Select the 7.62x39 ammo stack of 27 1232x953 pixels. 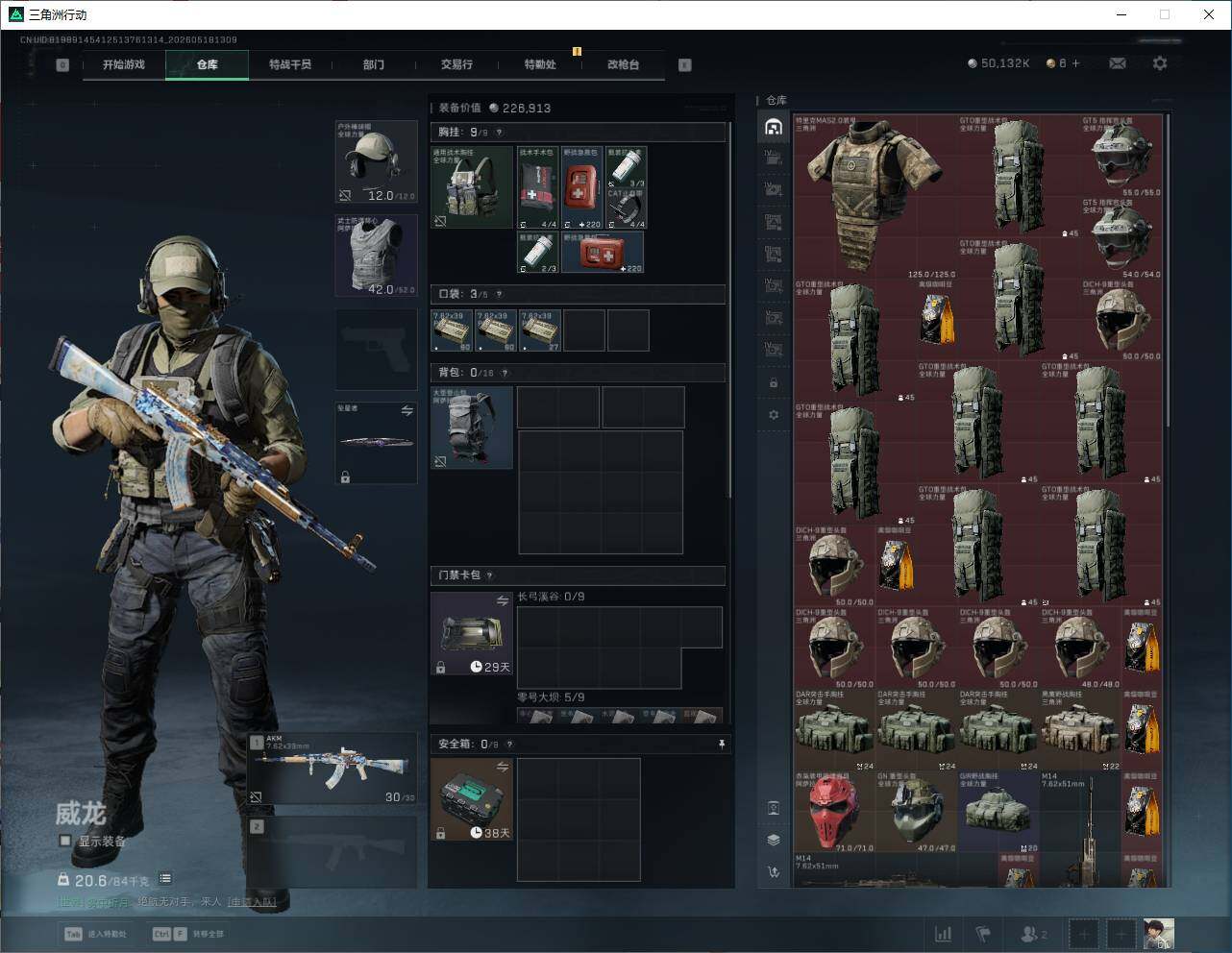point(540,330)
